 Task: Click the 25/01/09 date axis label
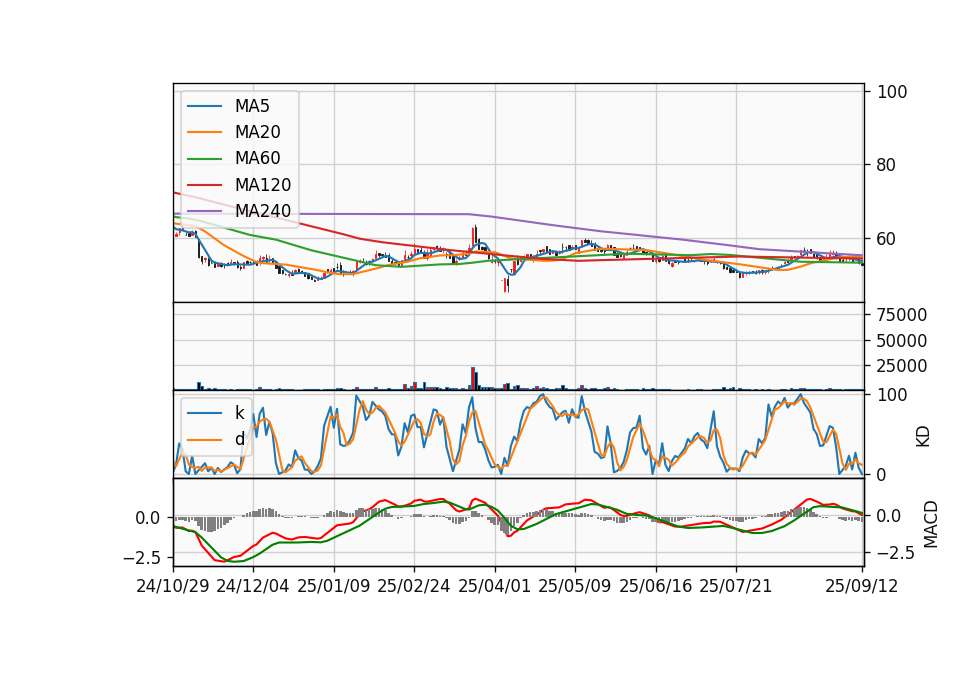click(334, 586)
